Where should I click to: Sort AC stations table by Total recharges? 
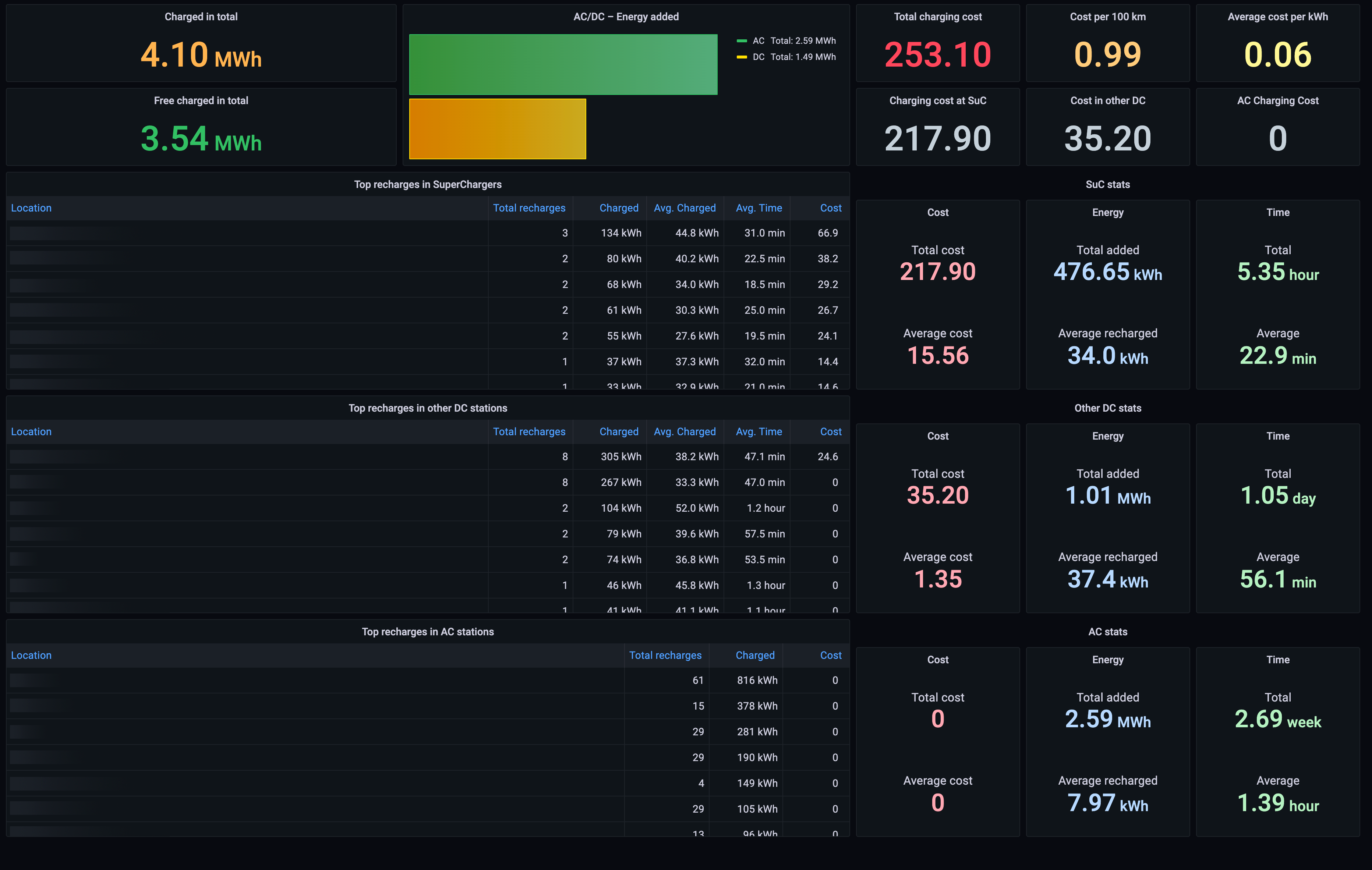pos(665,656)
